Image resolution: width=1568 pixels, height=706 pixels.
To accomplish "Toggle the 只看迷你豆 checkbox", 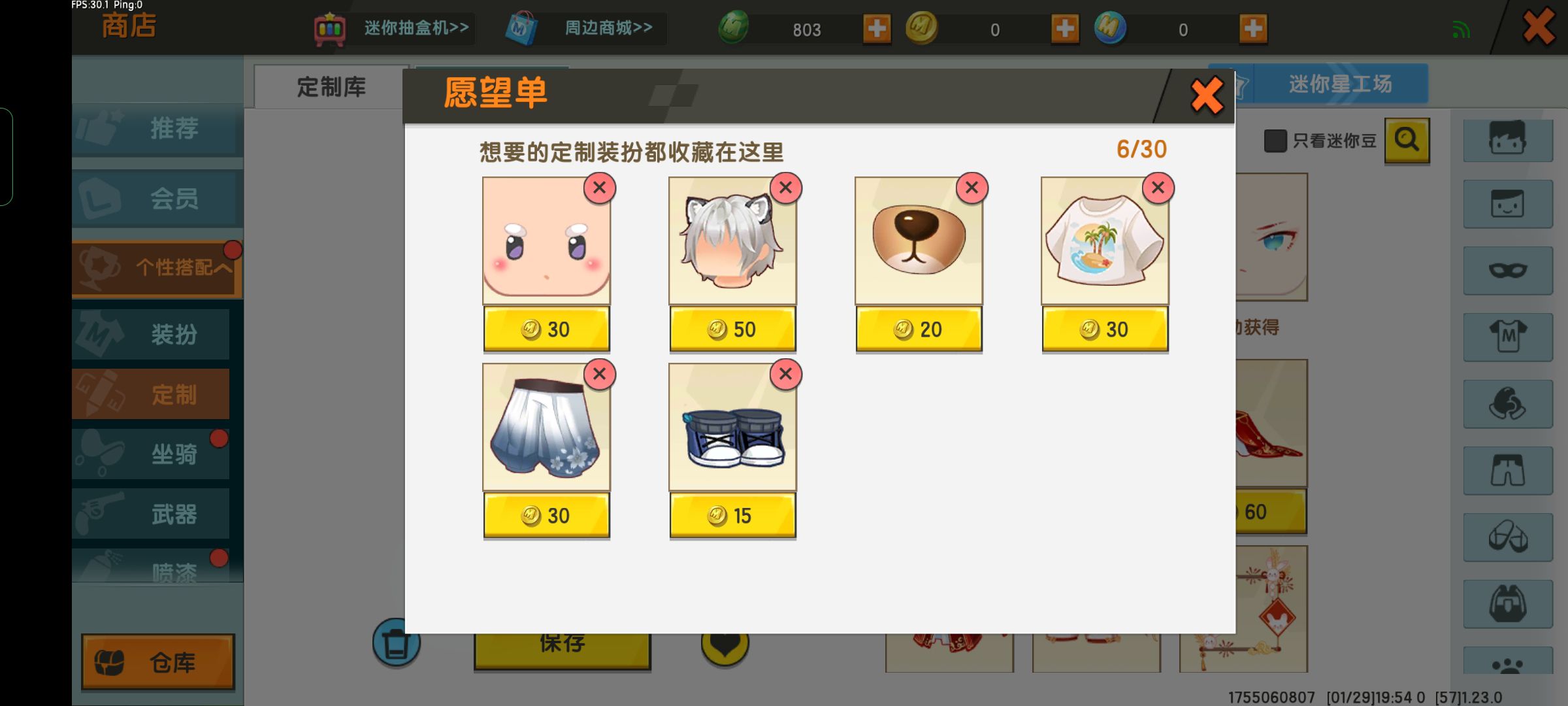I will pos(1275,141).
